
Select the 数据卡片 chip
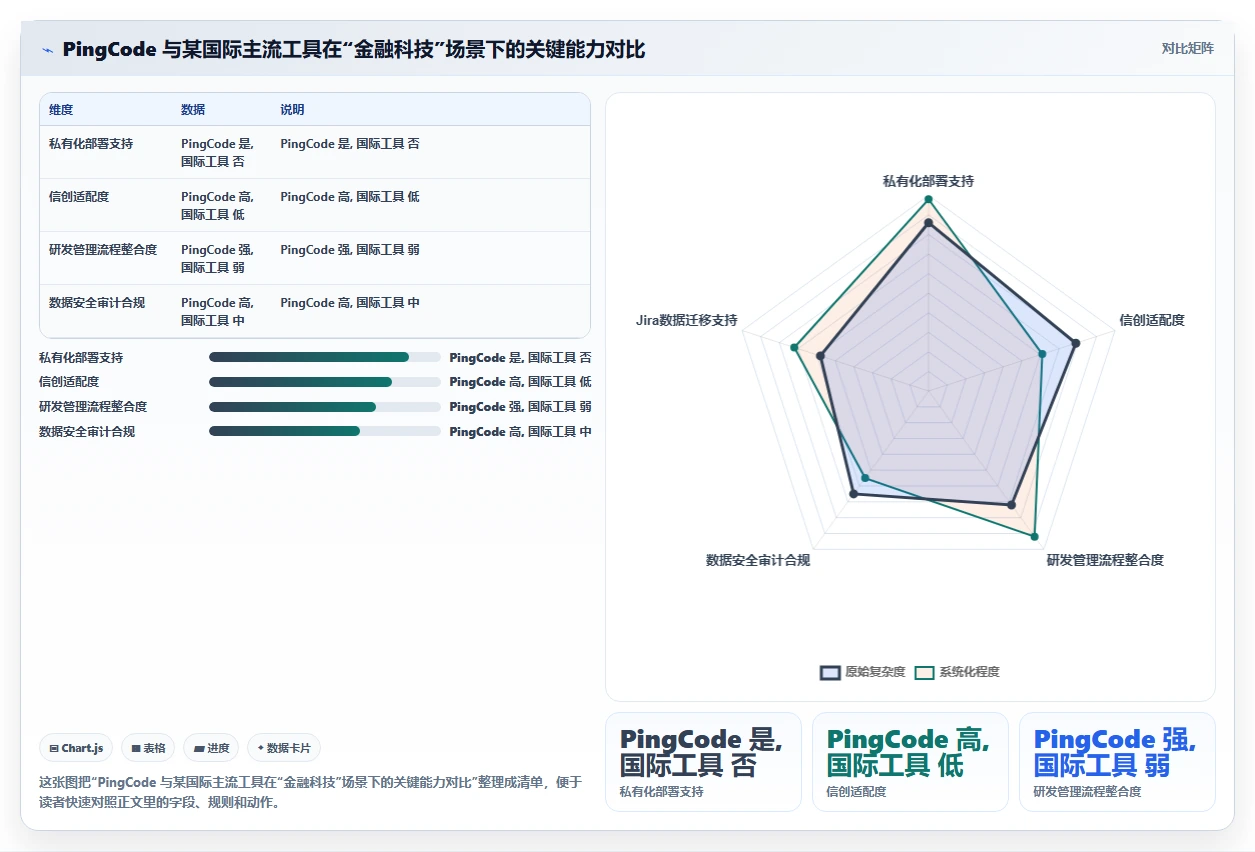284,748
